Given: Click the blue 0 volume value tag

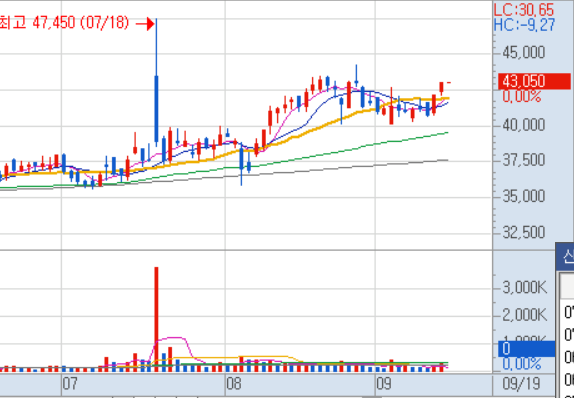Looking at the screenshot, I should (526, 348).
